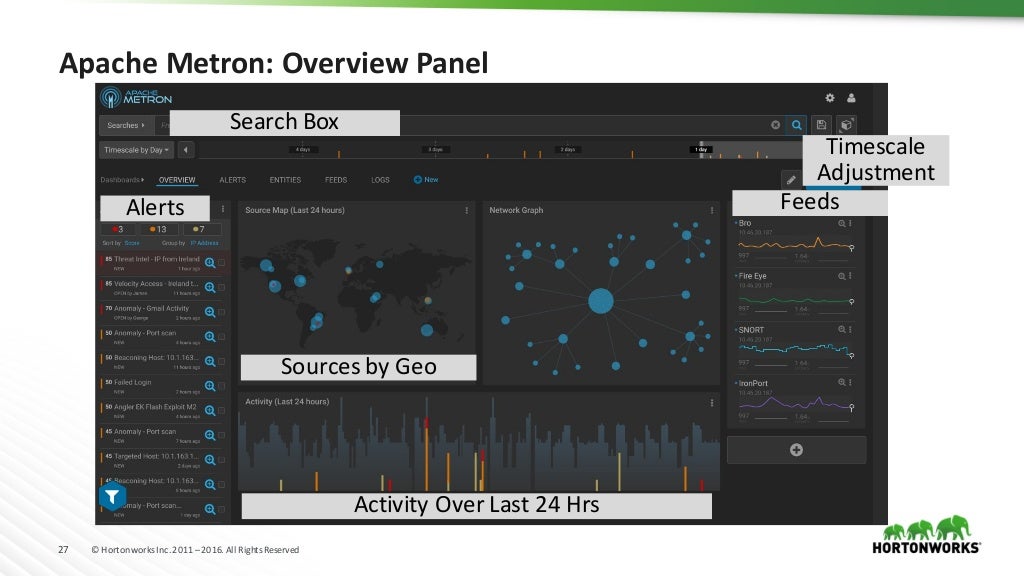Zoom into the Bro feed

tap(842, 223)
